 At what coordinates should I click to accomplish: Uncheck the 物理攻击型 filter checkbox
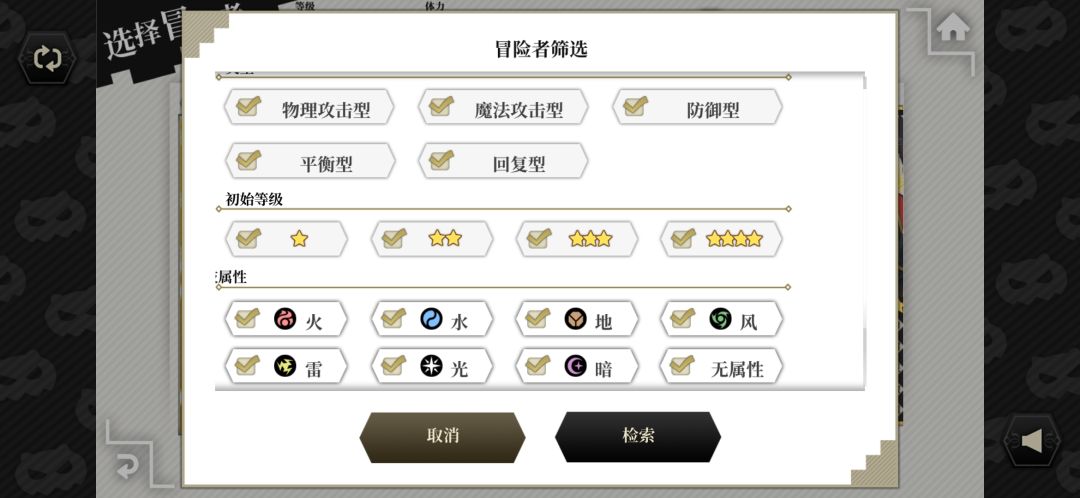click(248, 106)
